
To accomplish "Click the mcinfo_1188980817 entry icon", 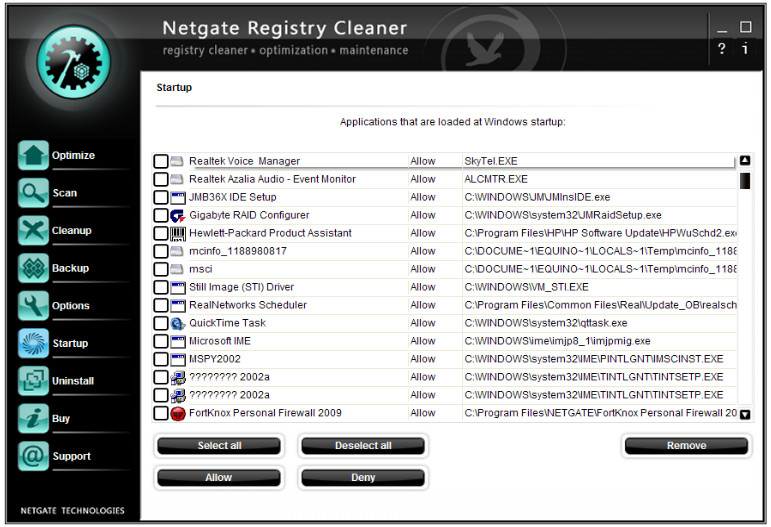I will coord(177,251).
